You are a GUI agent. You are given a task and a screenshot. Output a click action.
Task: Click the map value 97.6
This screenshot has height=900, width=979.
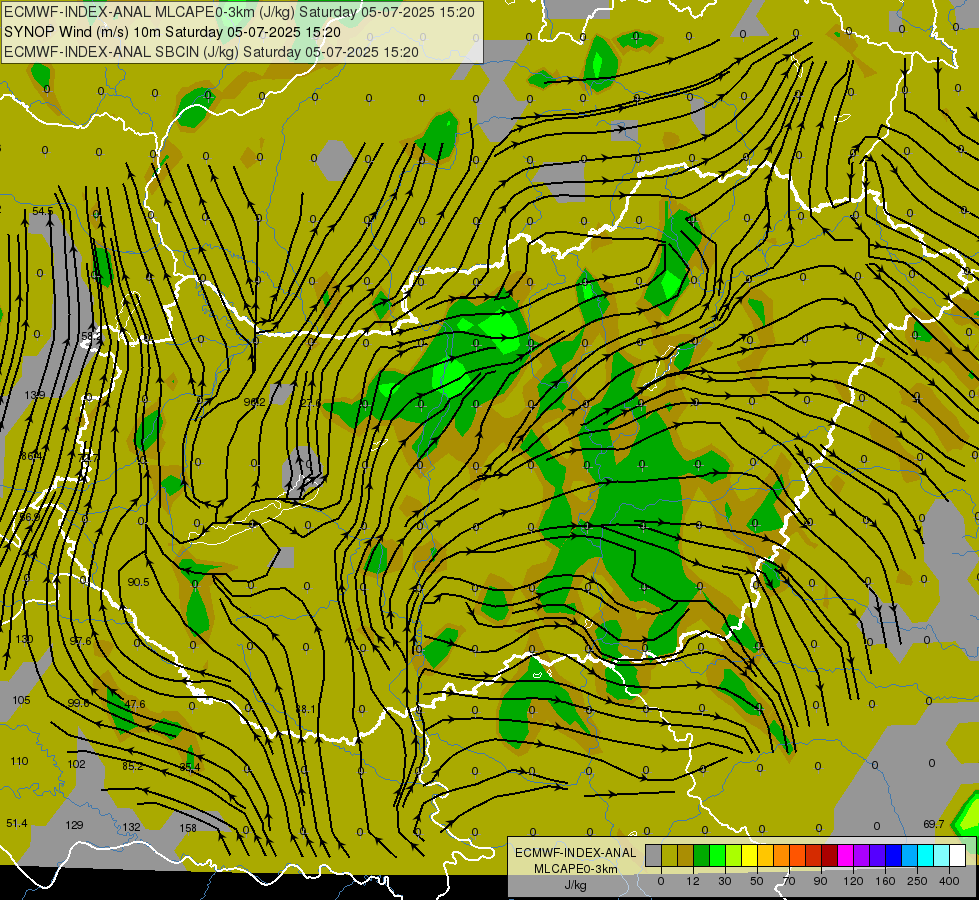pyautogui.click(x=81, y=641)
